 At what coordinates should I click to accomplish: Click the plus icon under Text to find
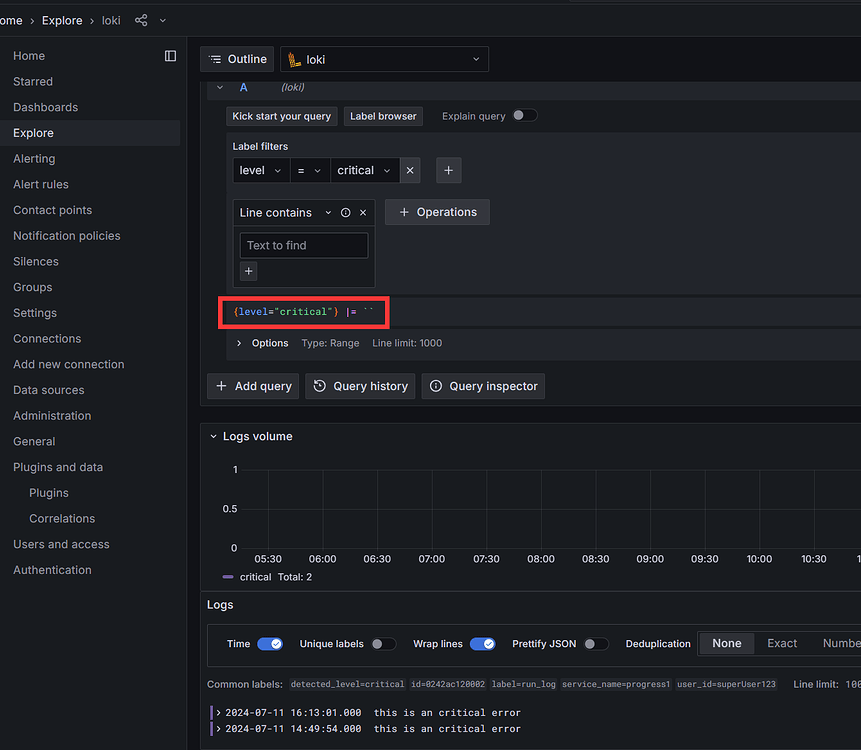[248, 270]
